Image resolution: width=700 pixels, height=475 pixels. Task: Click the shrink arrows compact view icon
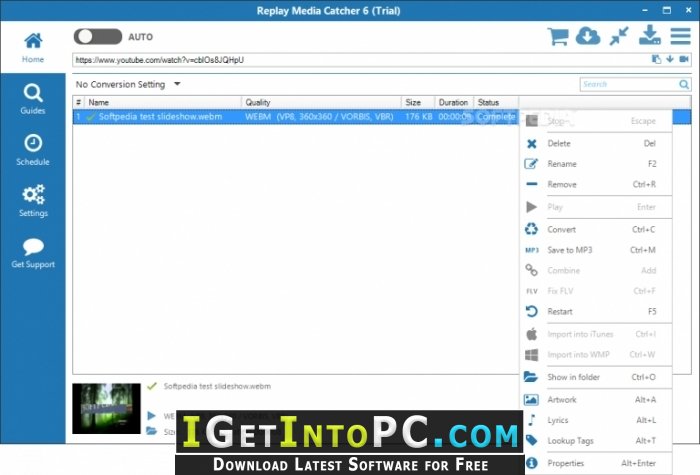(619, 36)
